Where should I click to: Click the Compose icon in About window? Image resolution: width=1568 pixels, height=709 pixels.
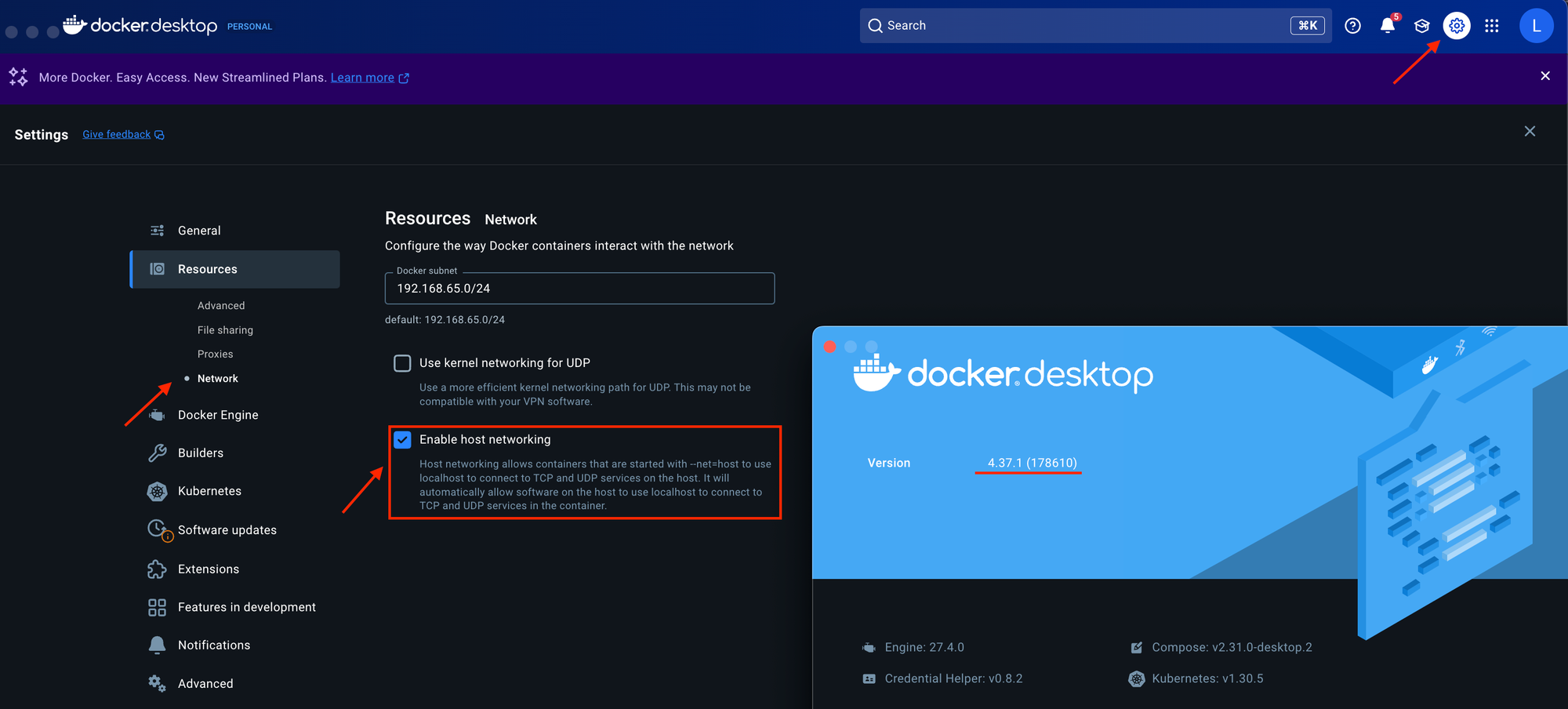(x=1137, y=648)
